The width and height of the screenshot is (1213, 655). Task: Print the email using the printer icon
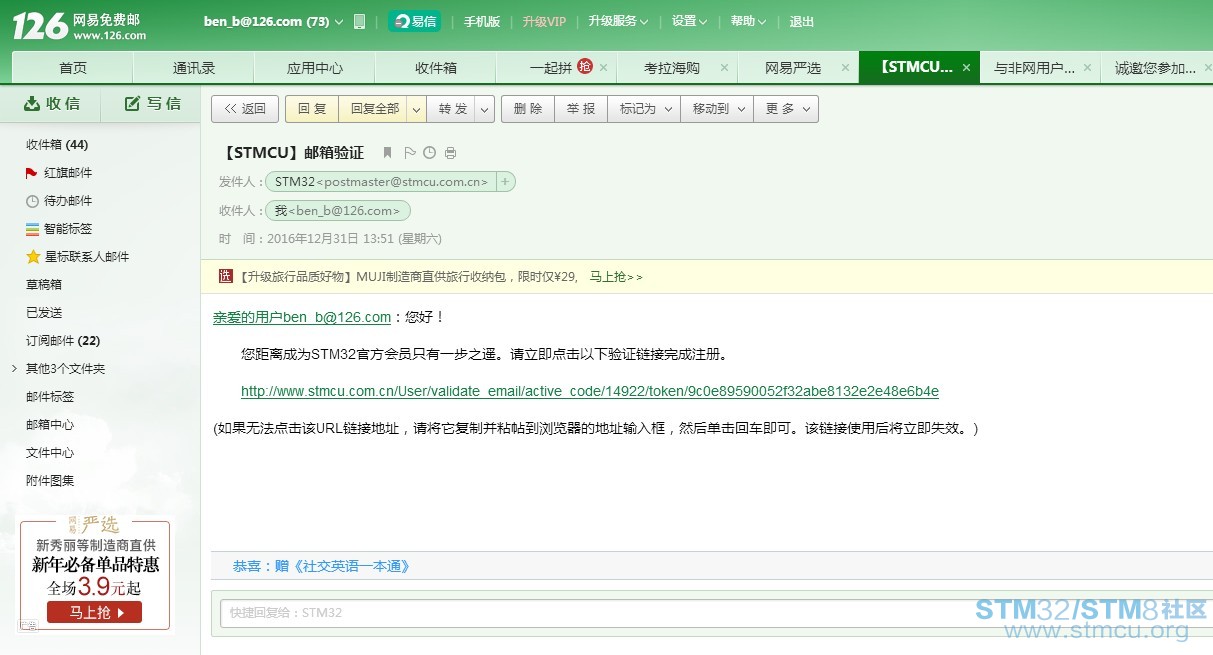[x=450, y=153]
